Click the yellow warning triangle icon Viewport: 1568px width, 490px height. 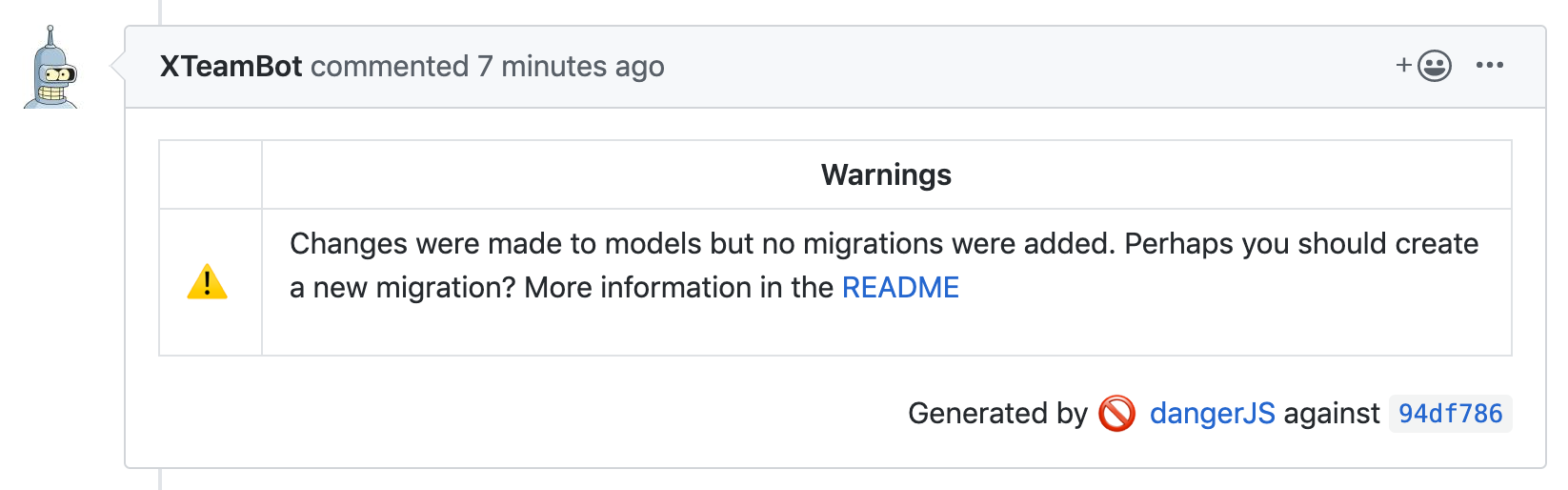[208, 282]
